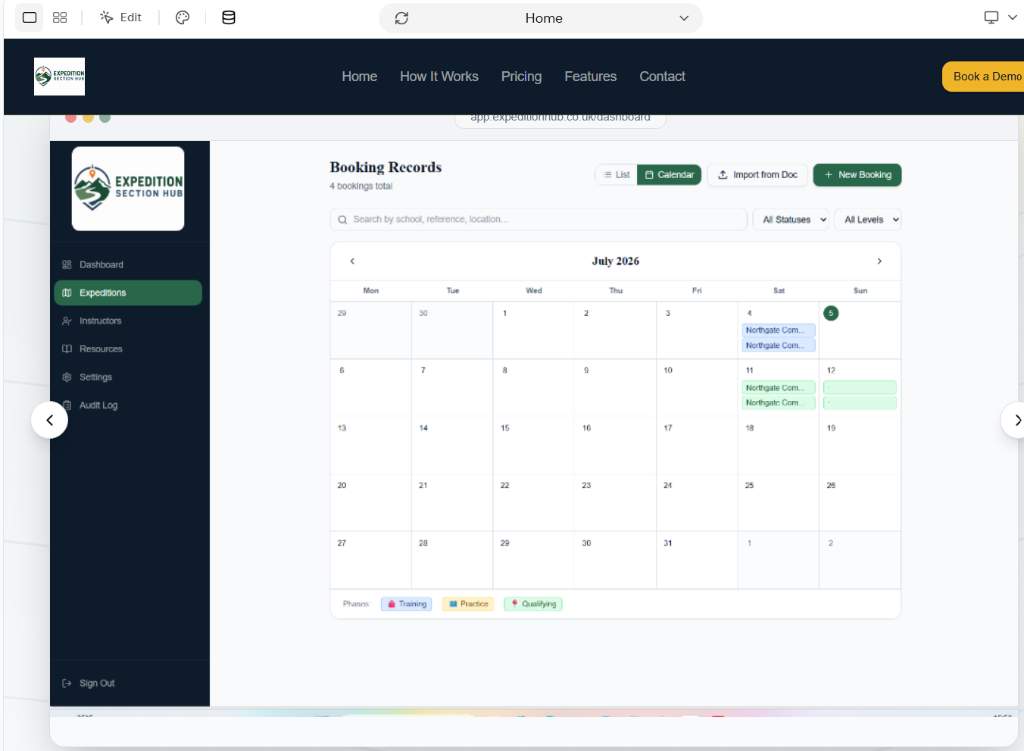Click the small Expedition logo in header

pyautogui.click(x=59, y=76)
